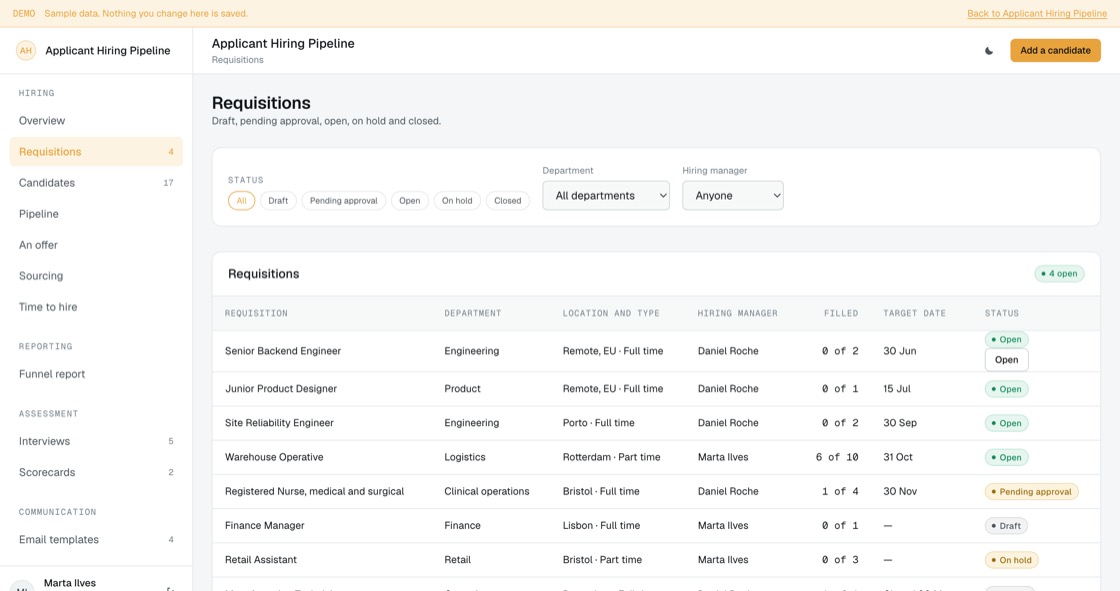This screenshot has width=1120, height=591.
Task: Open An offer in the sidebar
Action: tap(96, 245)
